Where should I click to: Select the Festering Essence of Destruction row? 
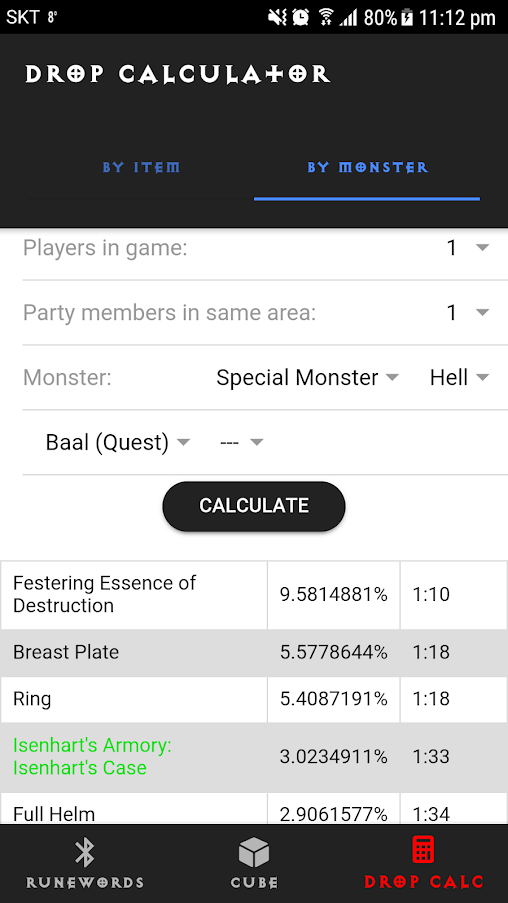(254, 595)
